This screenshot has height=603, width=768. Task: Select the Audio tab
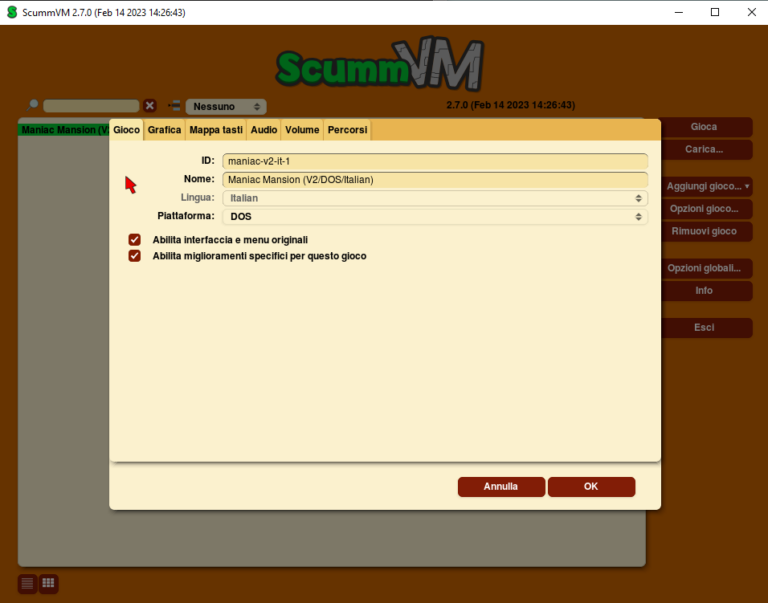(x=264, y=130)
